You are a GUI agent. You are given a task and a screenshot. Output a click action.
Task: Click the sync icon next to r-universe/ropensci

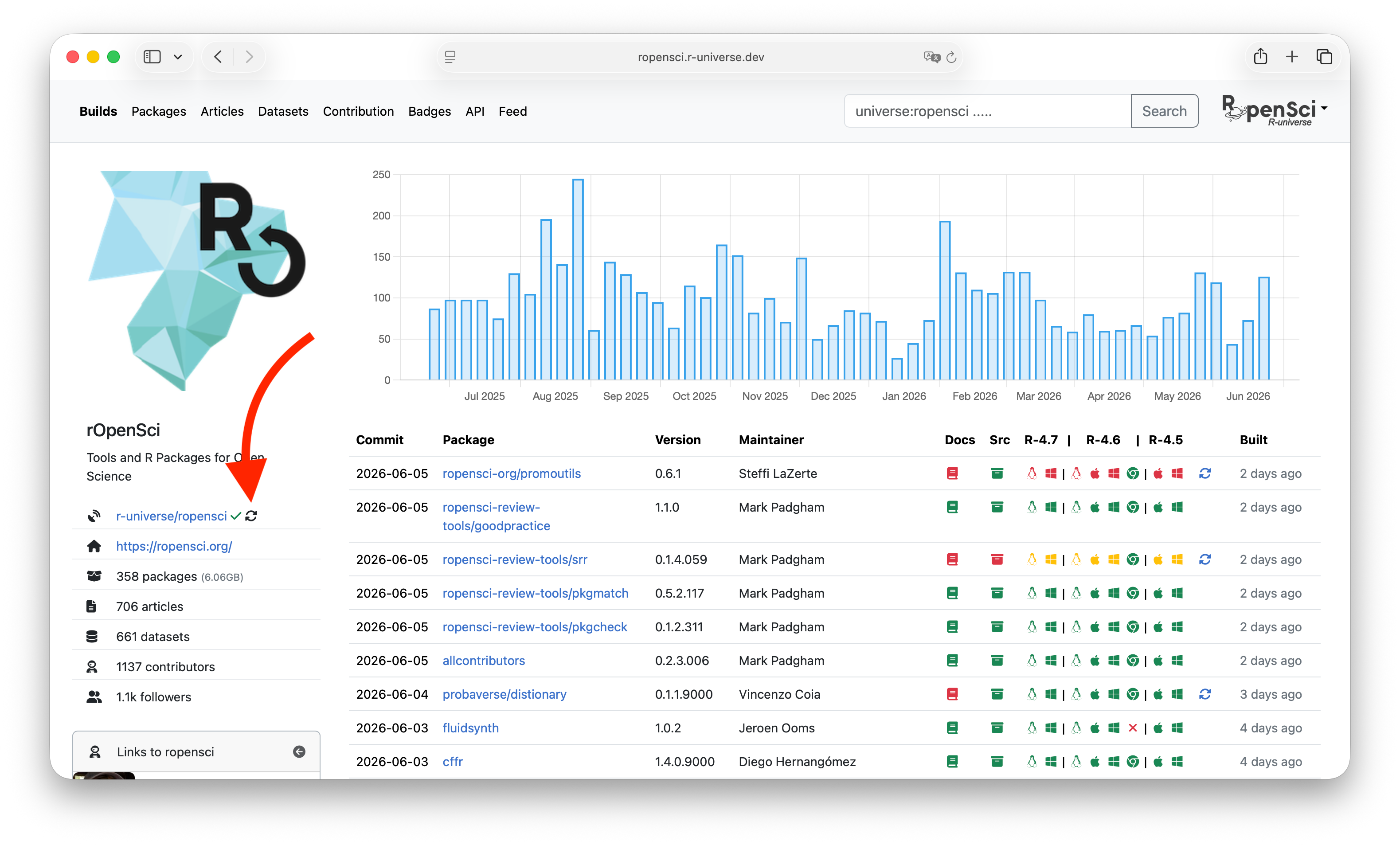click(251, 516)
